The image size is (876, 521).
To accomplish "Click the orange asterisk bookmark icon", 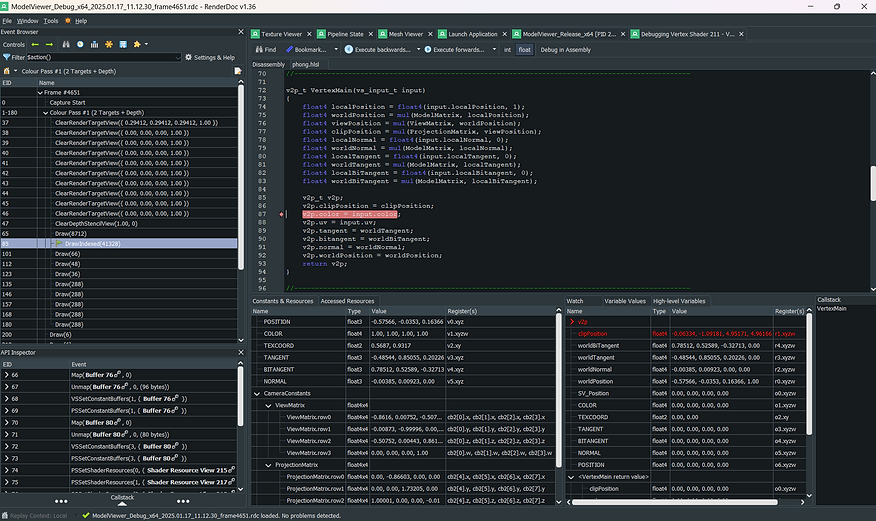I will (109, 44).
